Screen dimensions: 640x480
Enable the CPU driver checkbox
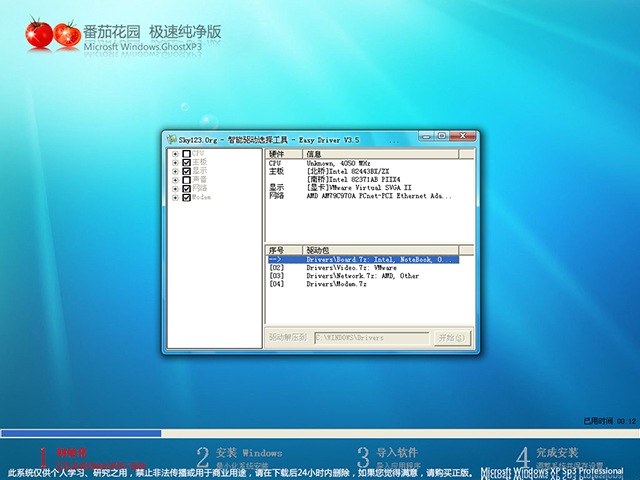[x=187, y=154]
